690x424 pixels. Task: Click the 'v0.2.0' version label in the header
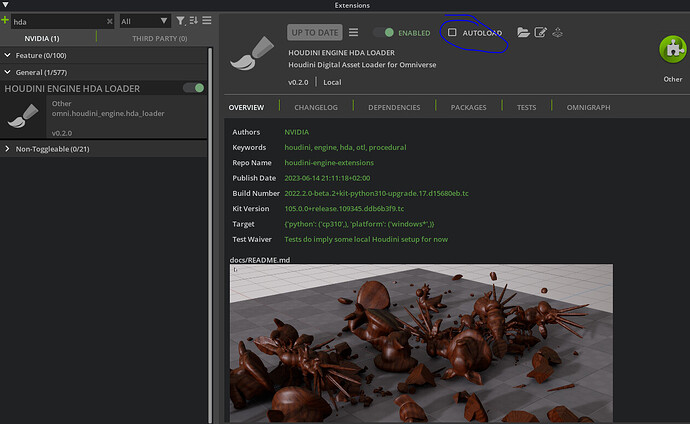(298, 82)
